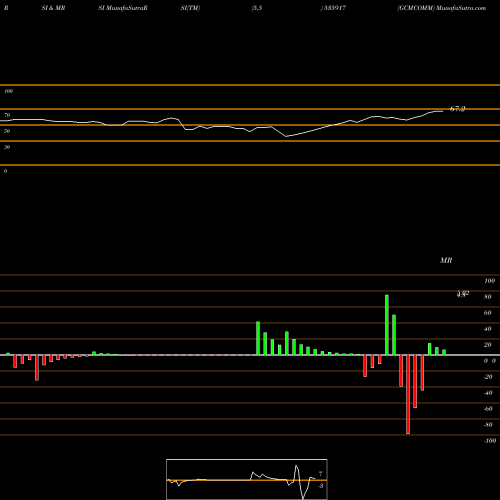Click the MR axis label -60

pyautogui.click(x=488, y=409)
